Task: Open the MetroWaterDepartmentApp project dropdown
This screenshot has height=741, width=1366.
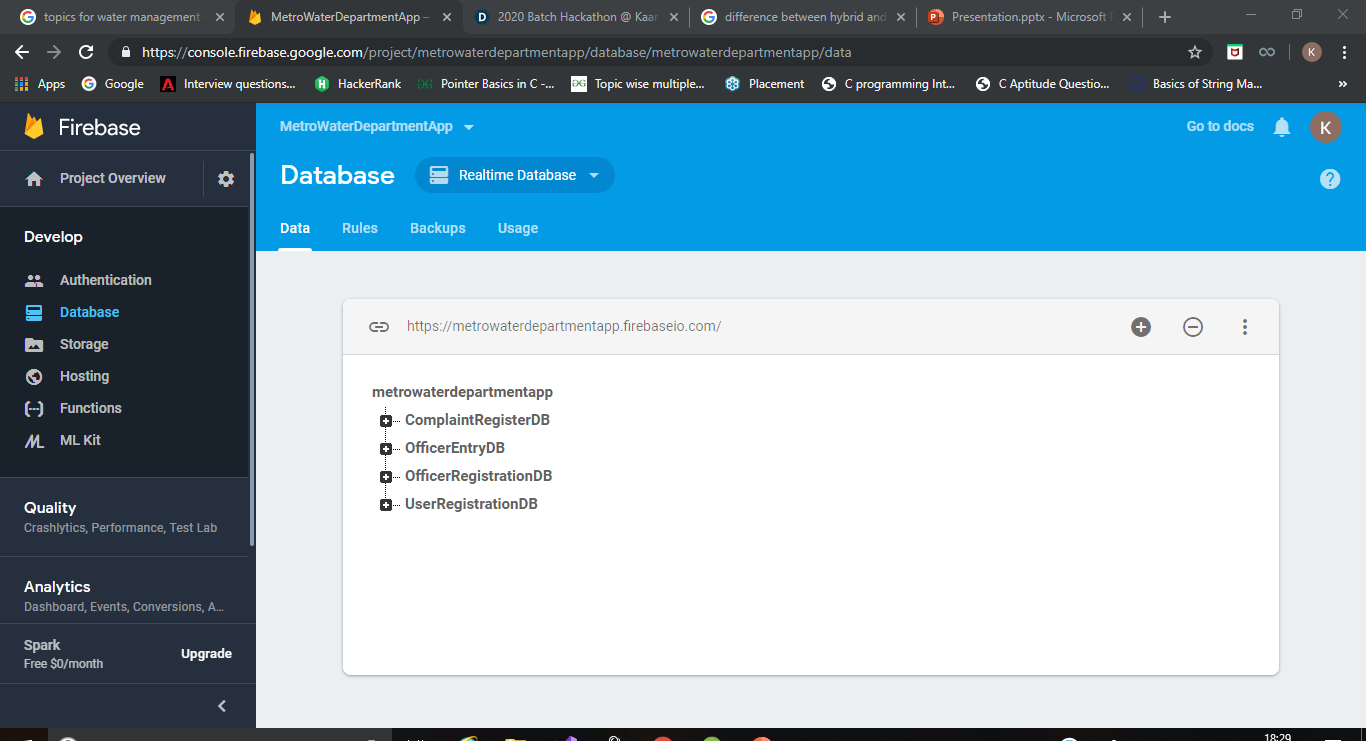Action: (x=377, y=127)
